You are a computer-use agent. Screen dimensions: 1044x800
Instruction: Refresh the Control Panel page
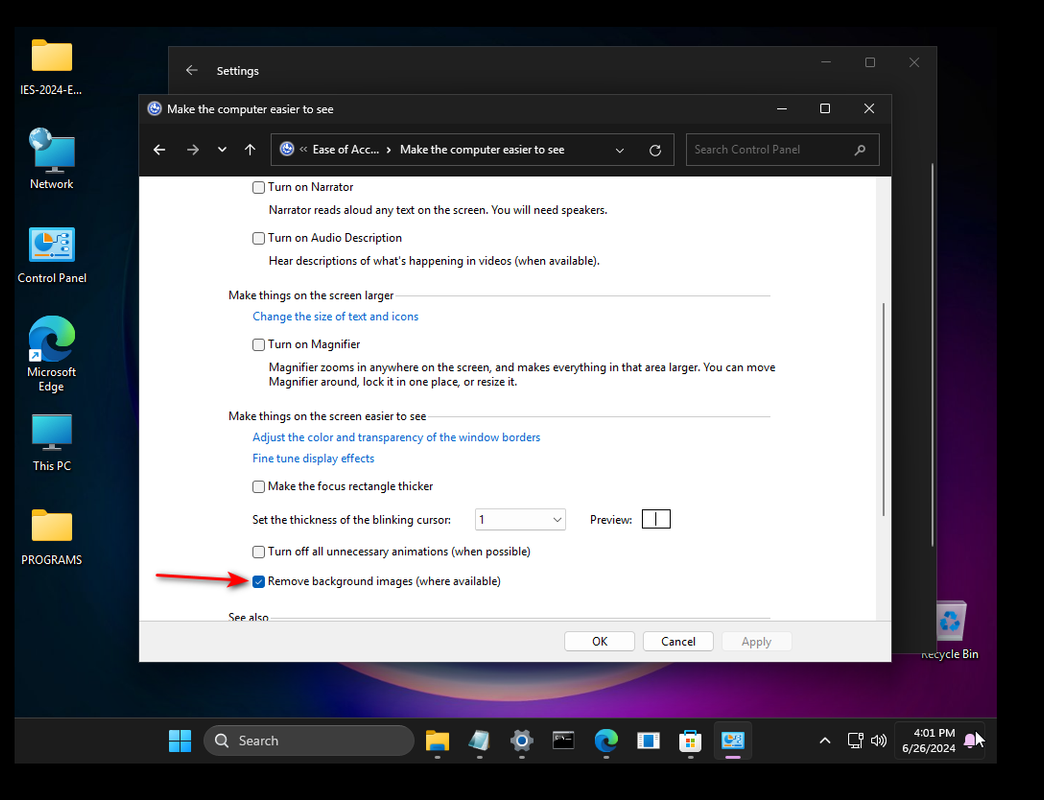pyautogui.click(x=655, y=150)
